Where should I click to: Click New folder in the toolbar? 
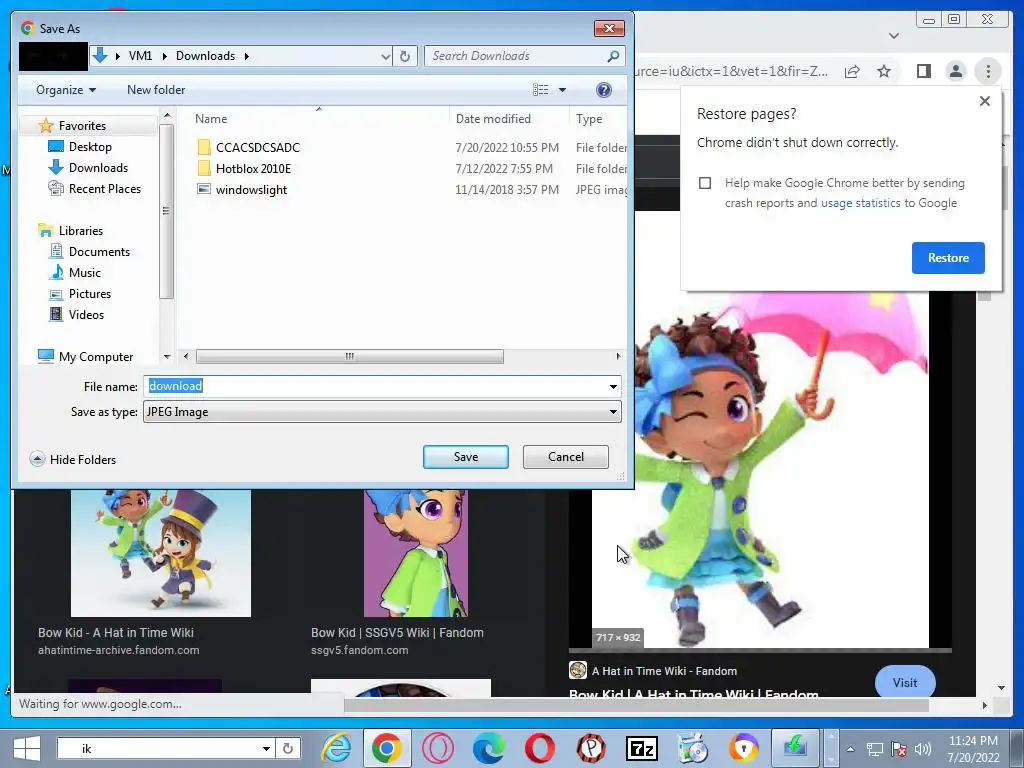click(x=156, y=90)
